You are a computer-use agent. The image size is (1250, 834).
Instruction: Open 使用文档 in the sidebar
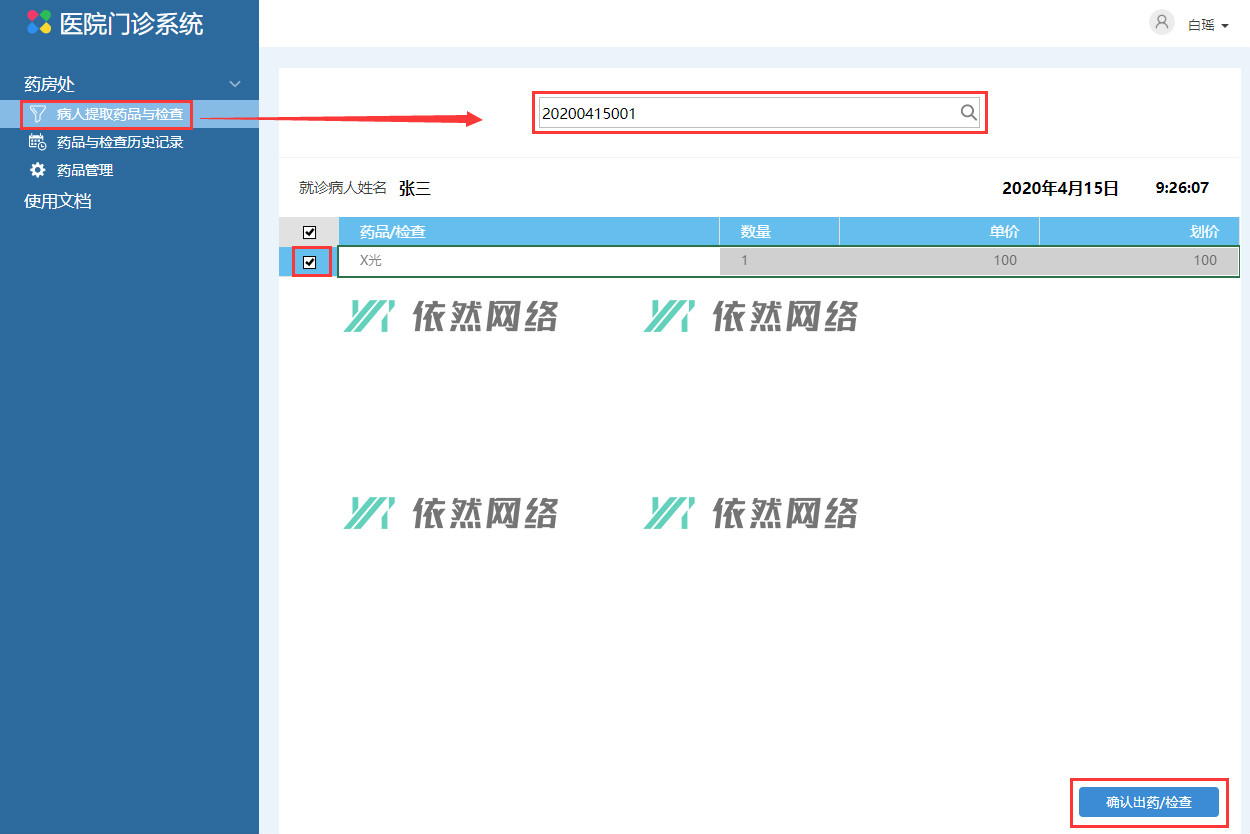[x=58, y=201]
